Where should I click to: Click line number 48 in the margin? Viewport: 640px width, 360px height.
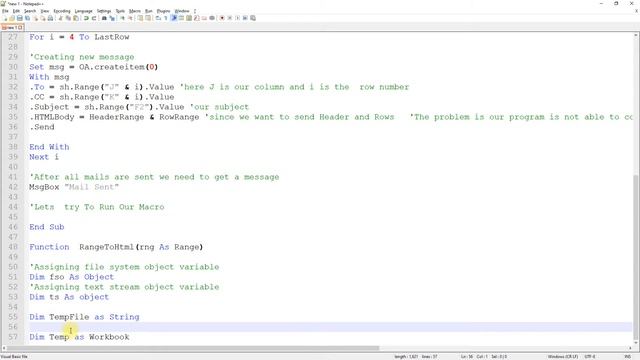[x=13, y=247]
